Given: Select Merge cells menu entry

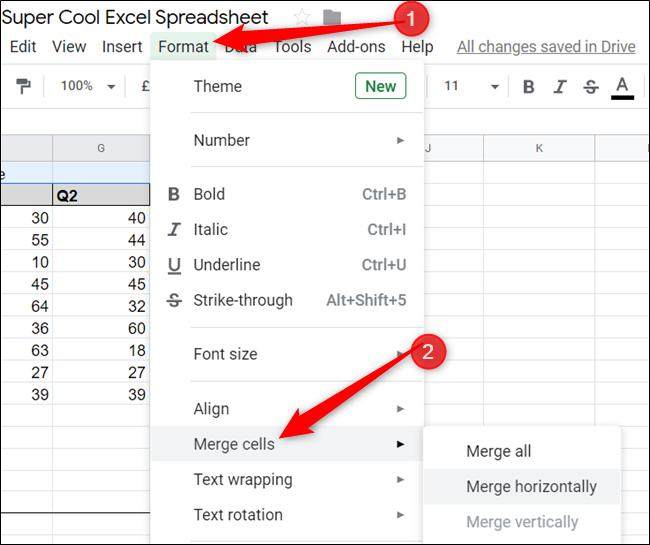Looking at the screenshot, I should point(287,444).
